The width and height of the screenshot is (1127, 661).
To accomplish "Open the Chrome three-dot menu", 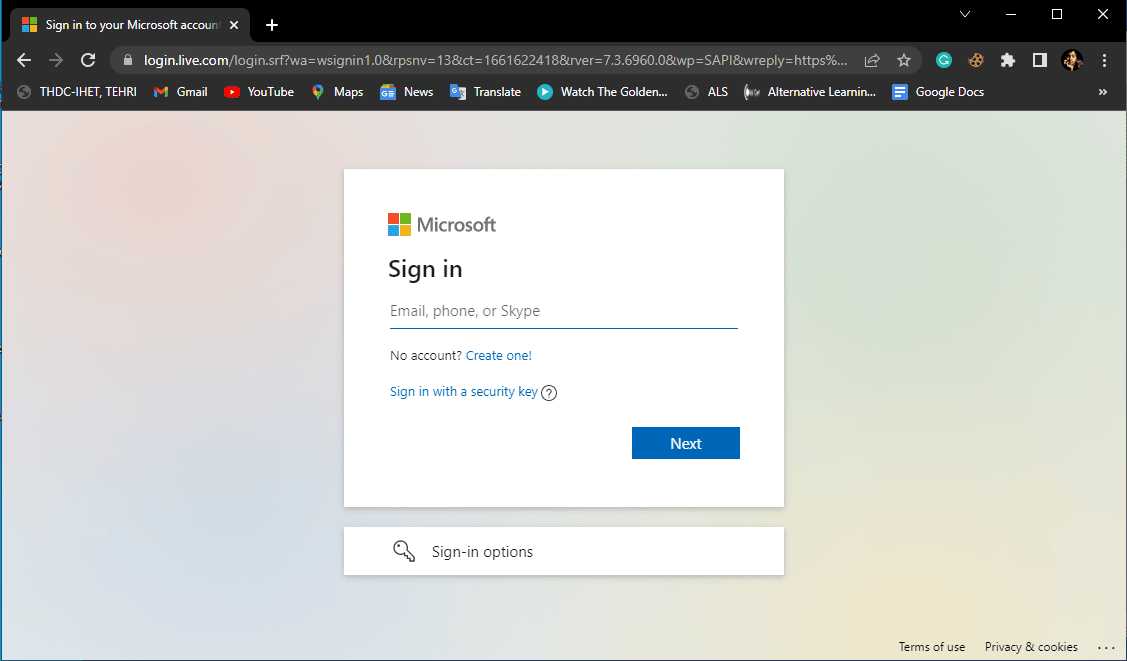I will point(1104,60).
